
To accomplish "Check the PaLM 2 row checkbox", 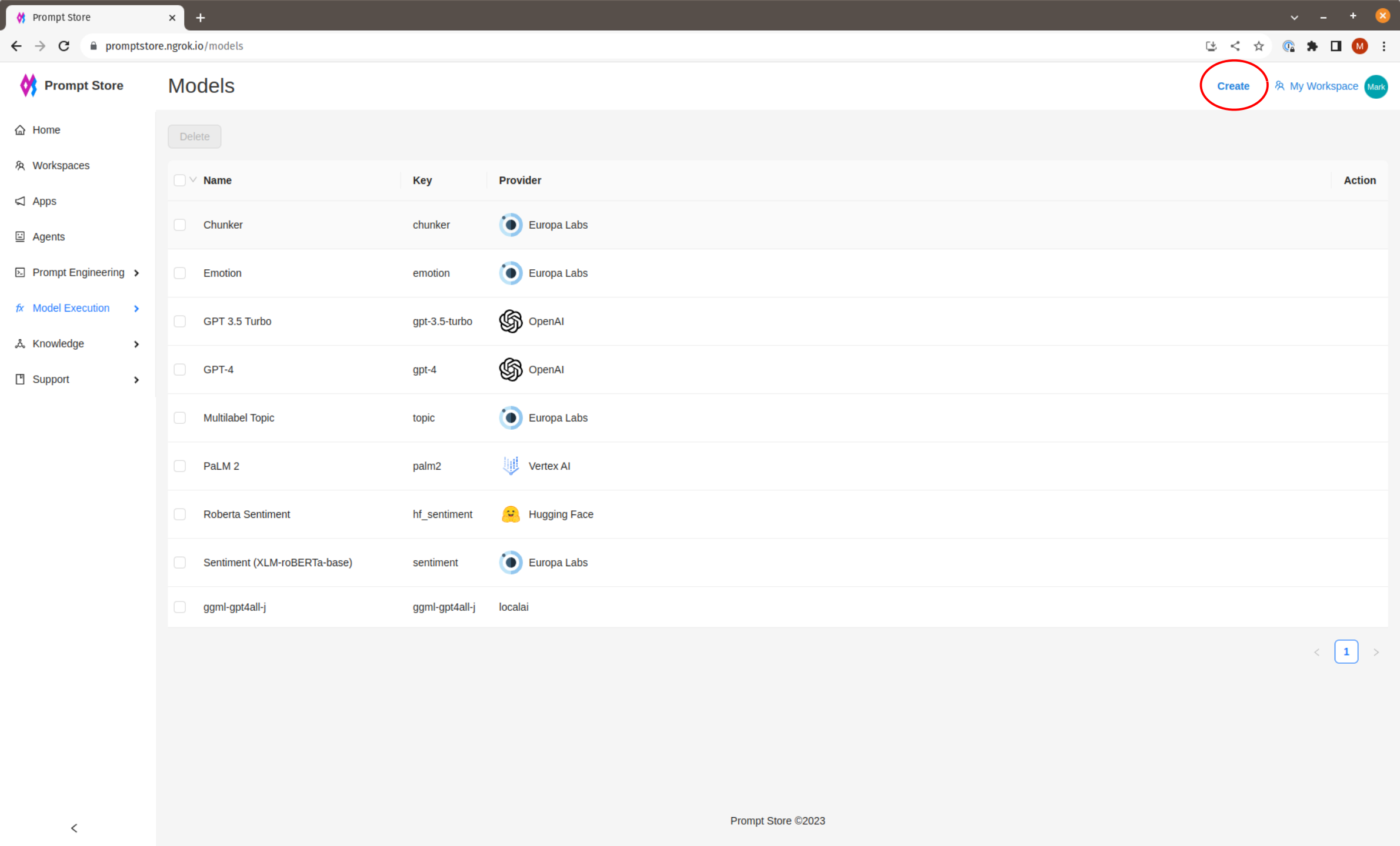I will coord(180,466).
